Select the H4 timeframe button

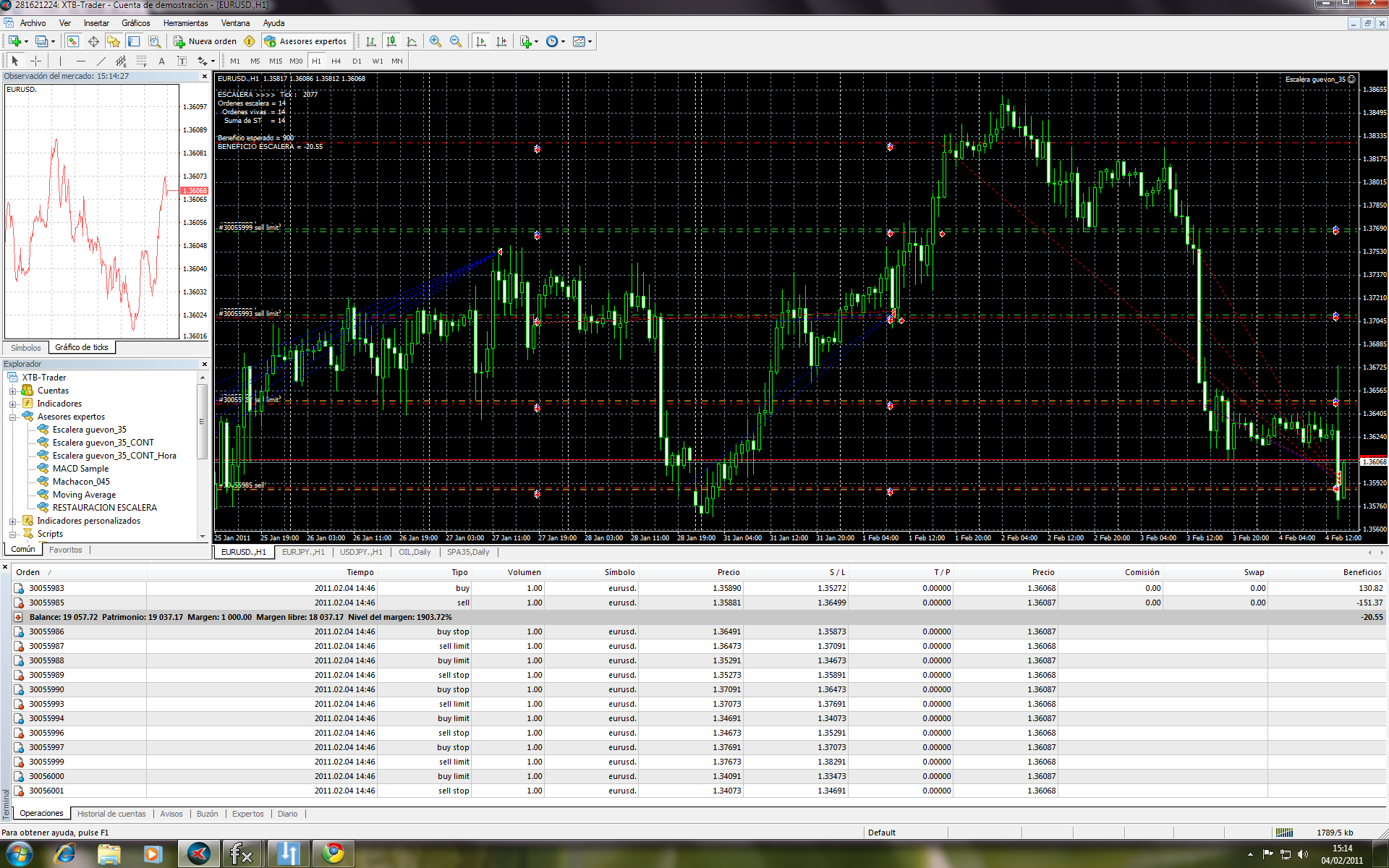(x=336, y=61)
